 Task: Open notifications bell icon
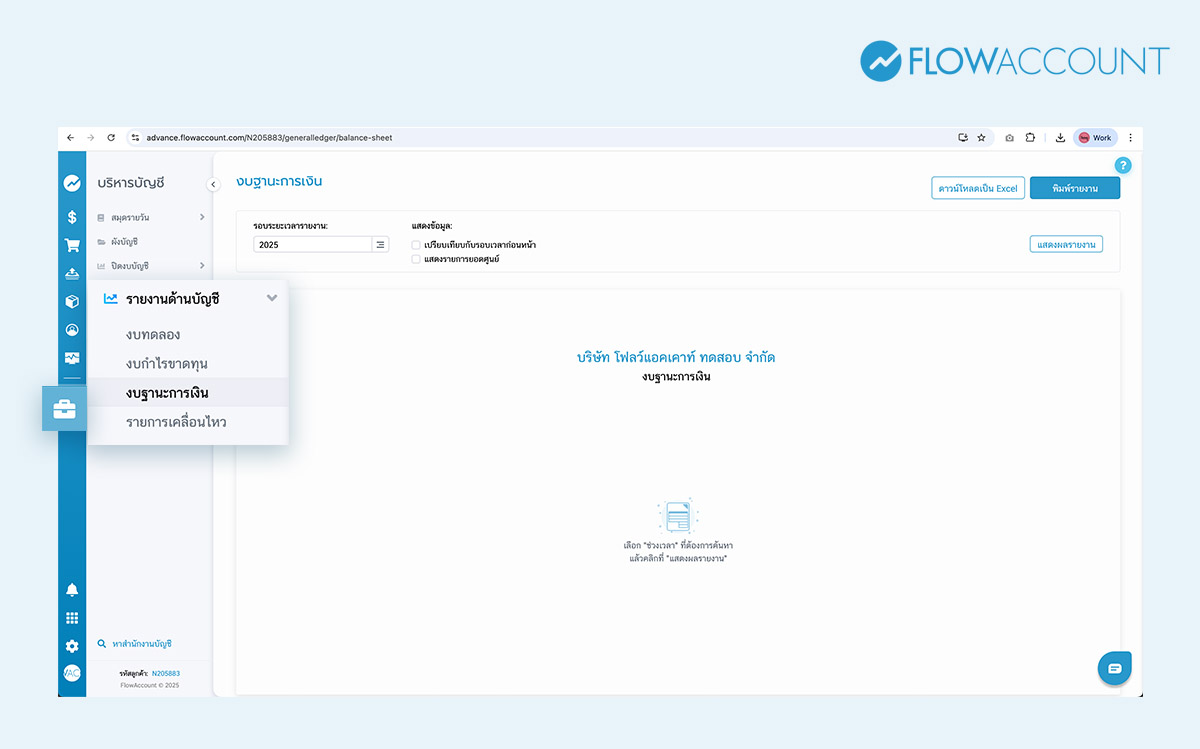point(72,590)
